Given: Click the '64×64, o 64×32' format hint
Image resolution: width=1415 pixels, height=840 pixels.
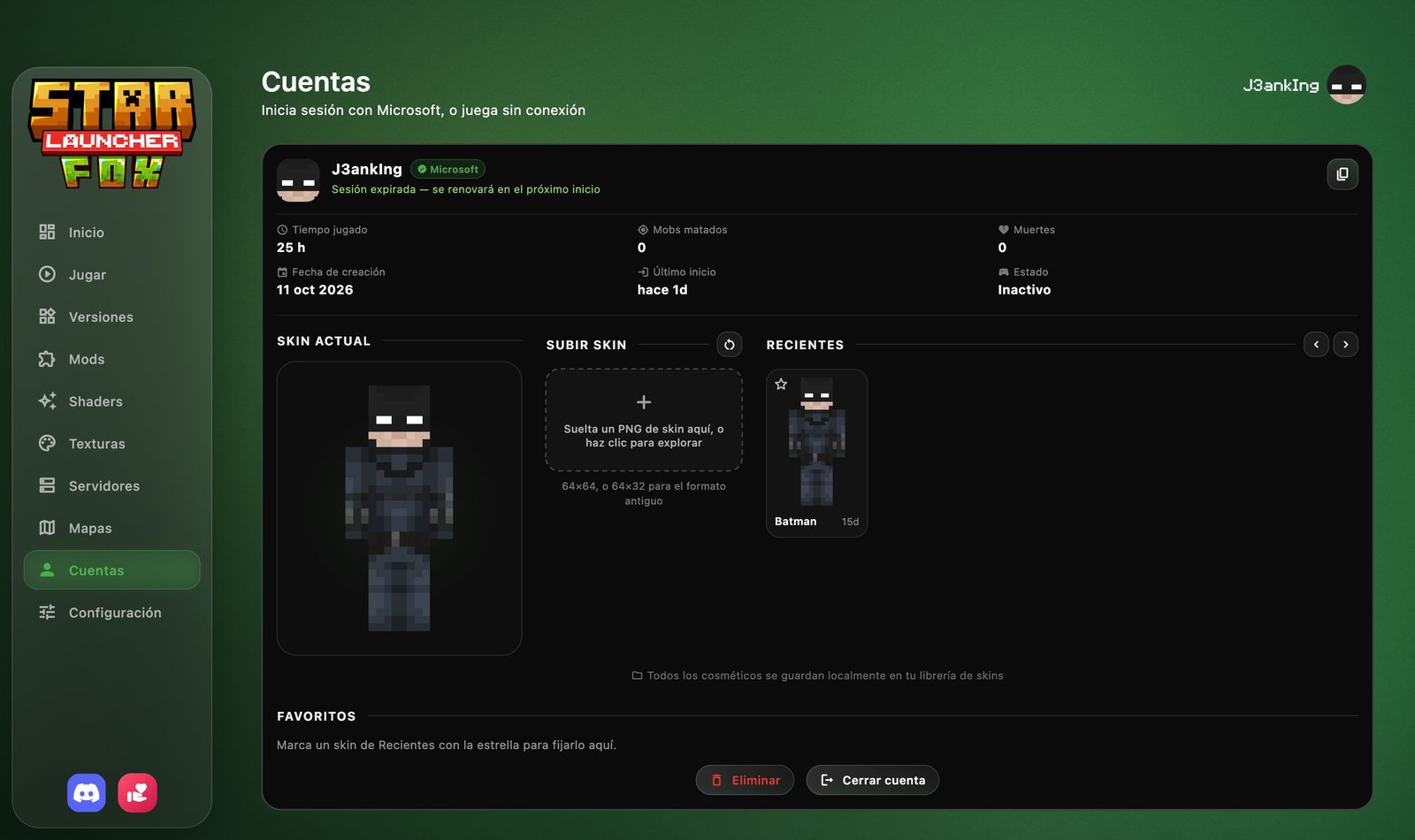Looking at the screenshot, I should click(x=644, y=493).
